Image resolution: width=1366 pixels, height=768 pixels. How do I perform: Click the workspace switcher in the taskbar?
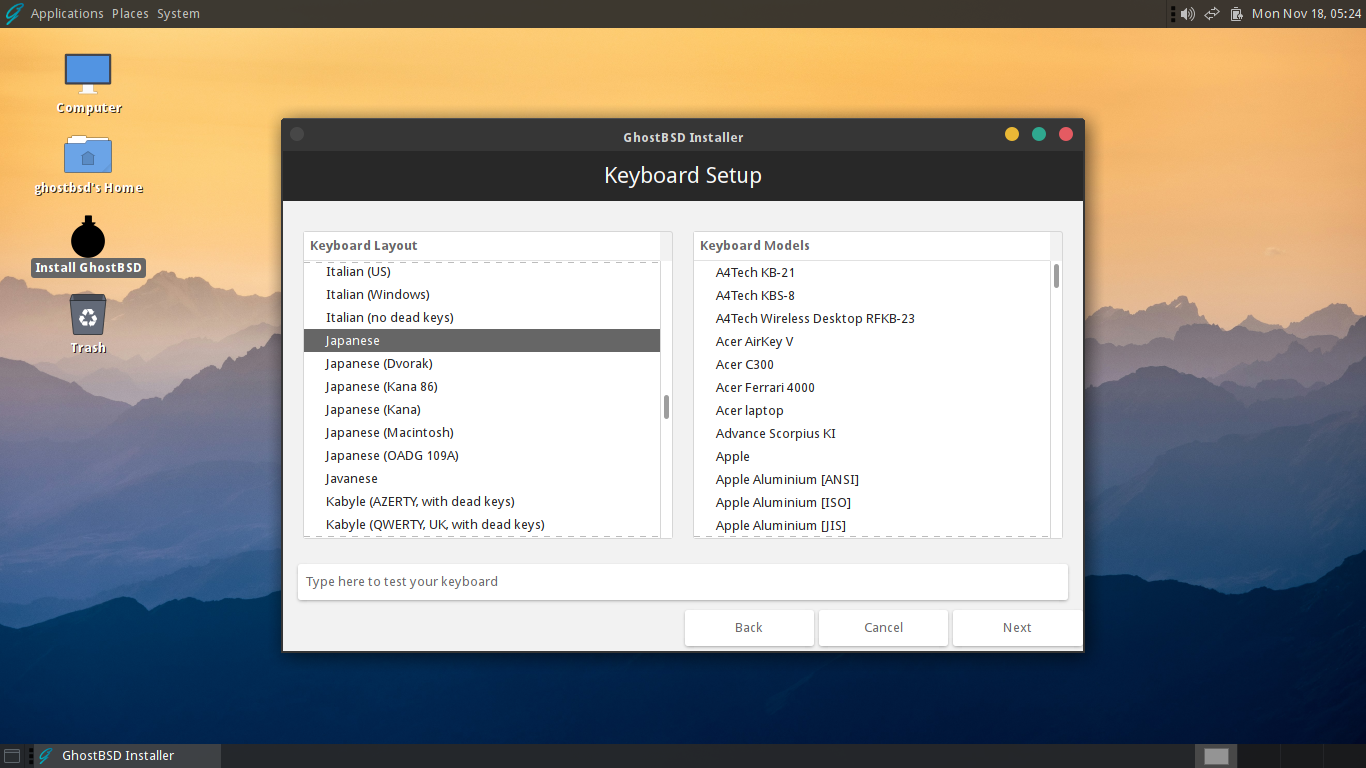pos(1215,756)
